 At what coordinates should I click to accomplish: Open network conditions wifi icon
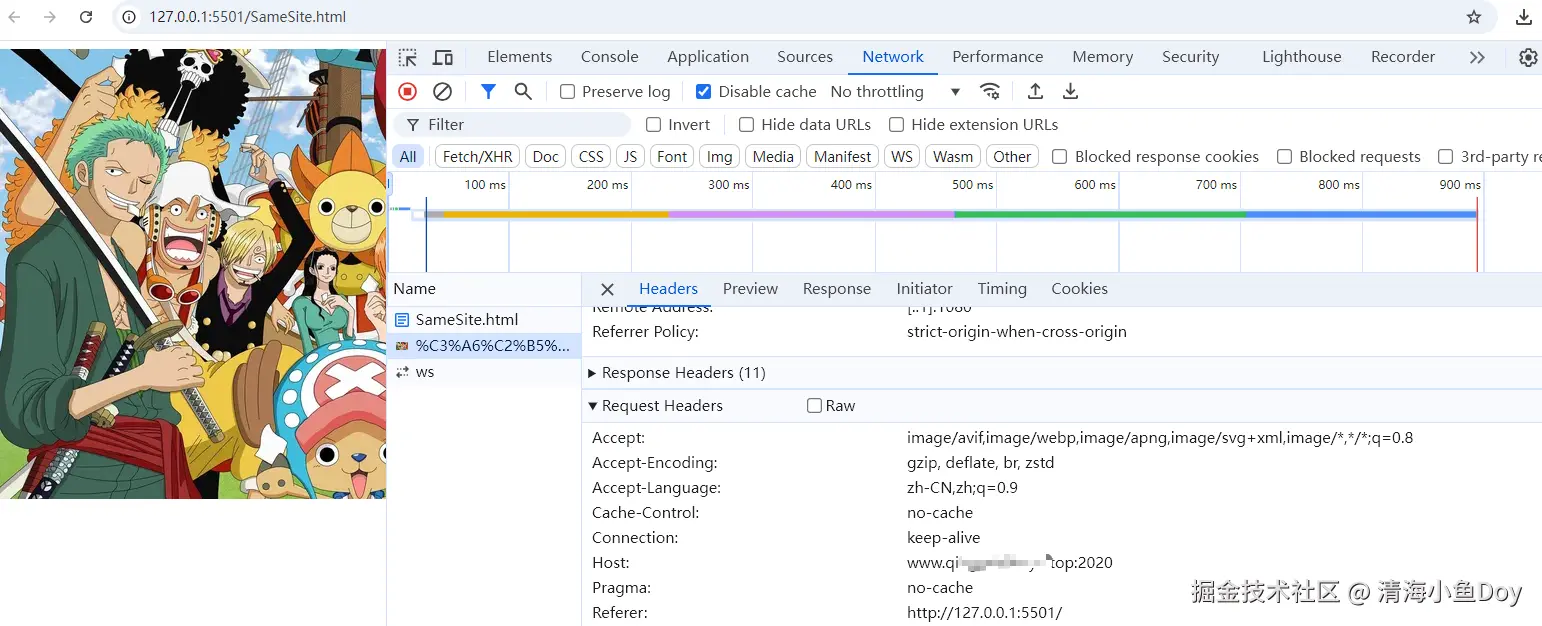click(x=990, y=91)
